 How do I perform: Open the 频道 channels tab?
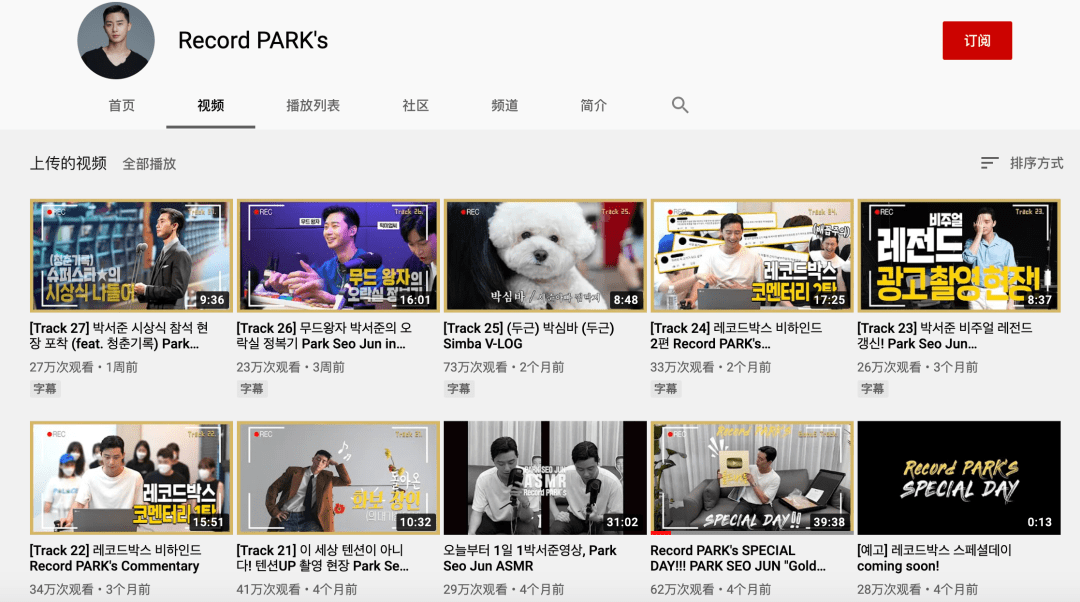(505, 105)
